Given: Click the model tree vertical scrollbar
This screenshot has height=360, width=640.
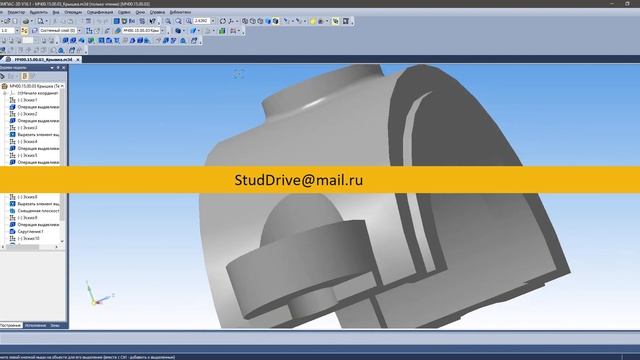Looking at the screenshot, I should (x=62, y=163).
